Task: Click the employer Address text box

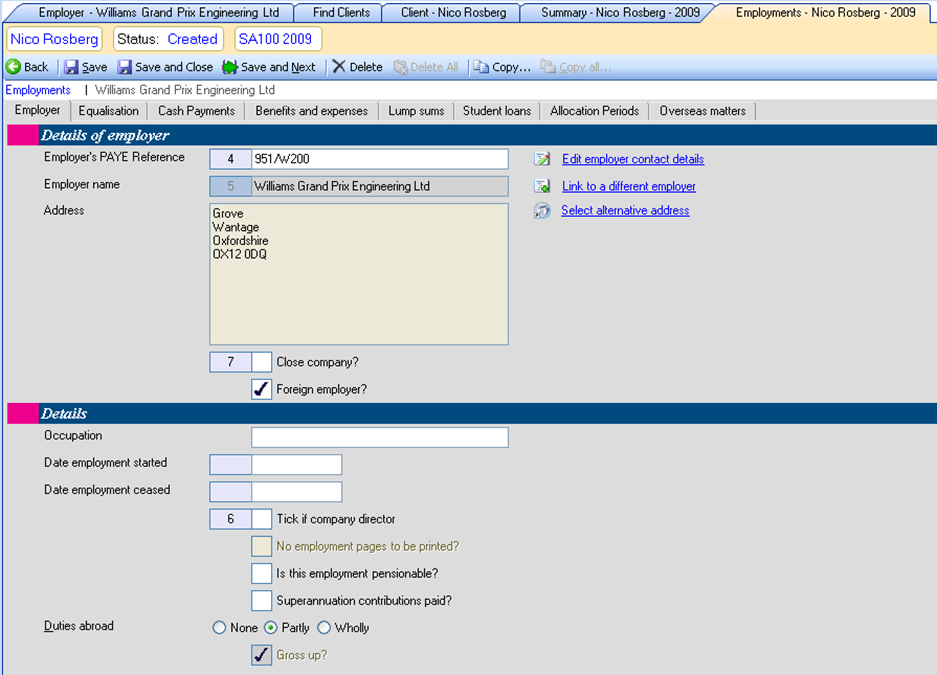Action: click(x=359, y=274)
